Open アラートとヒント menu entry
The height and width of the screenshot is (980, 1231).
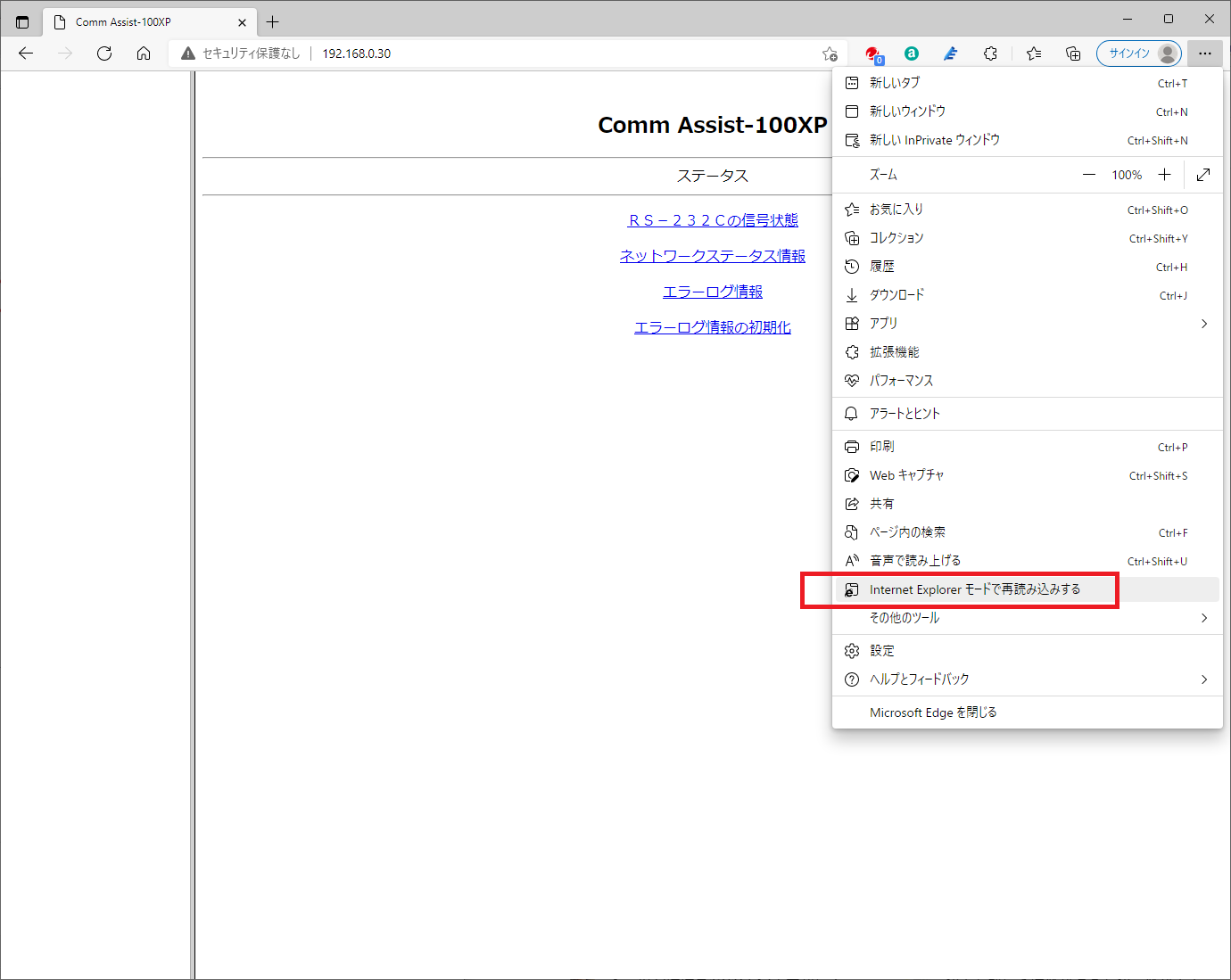[x=1027, y=414]
